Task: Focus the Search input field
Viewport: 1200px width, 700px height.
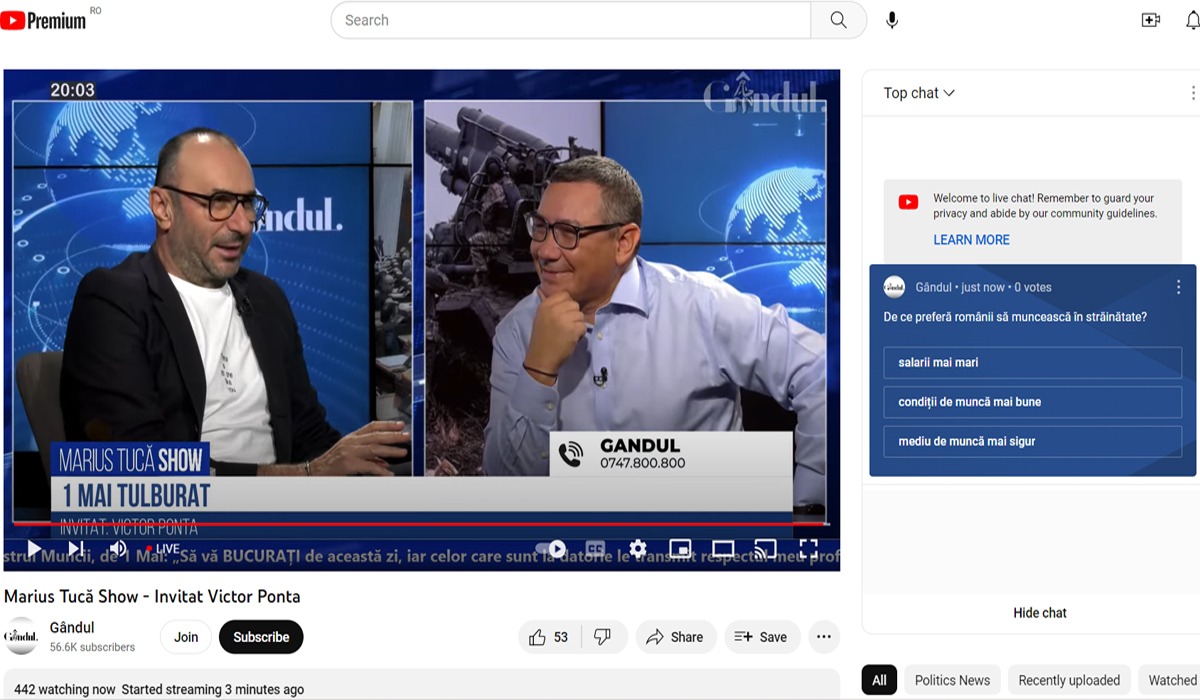Action: click(x=571, y=20)
